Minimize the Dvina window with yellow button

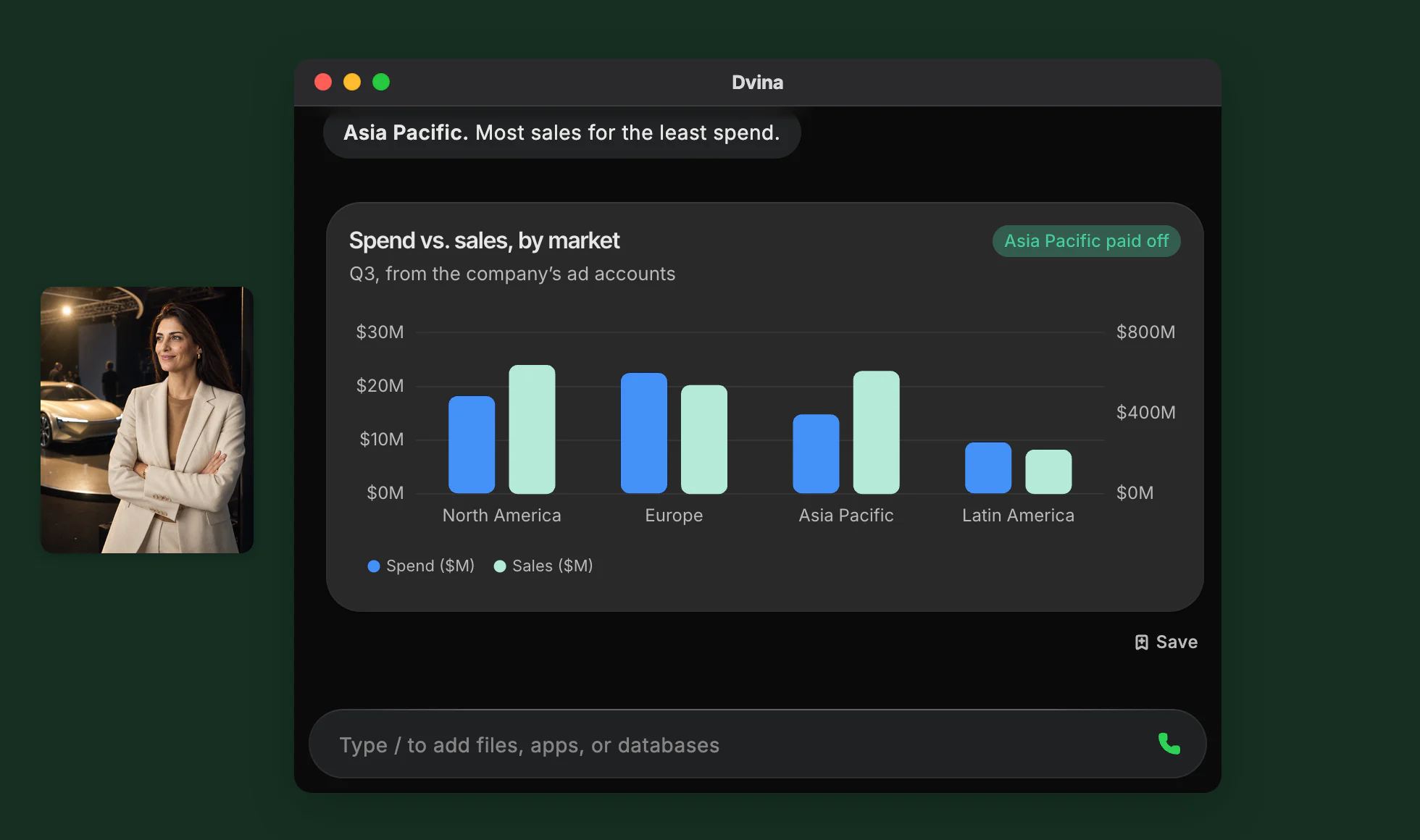pos(352,82)
